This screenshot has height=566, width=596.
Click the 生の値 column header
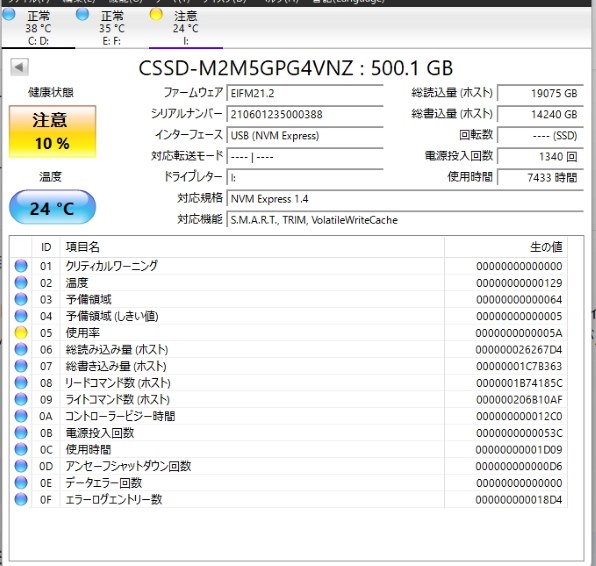506,247
